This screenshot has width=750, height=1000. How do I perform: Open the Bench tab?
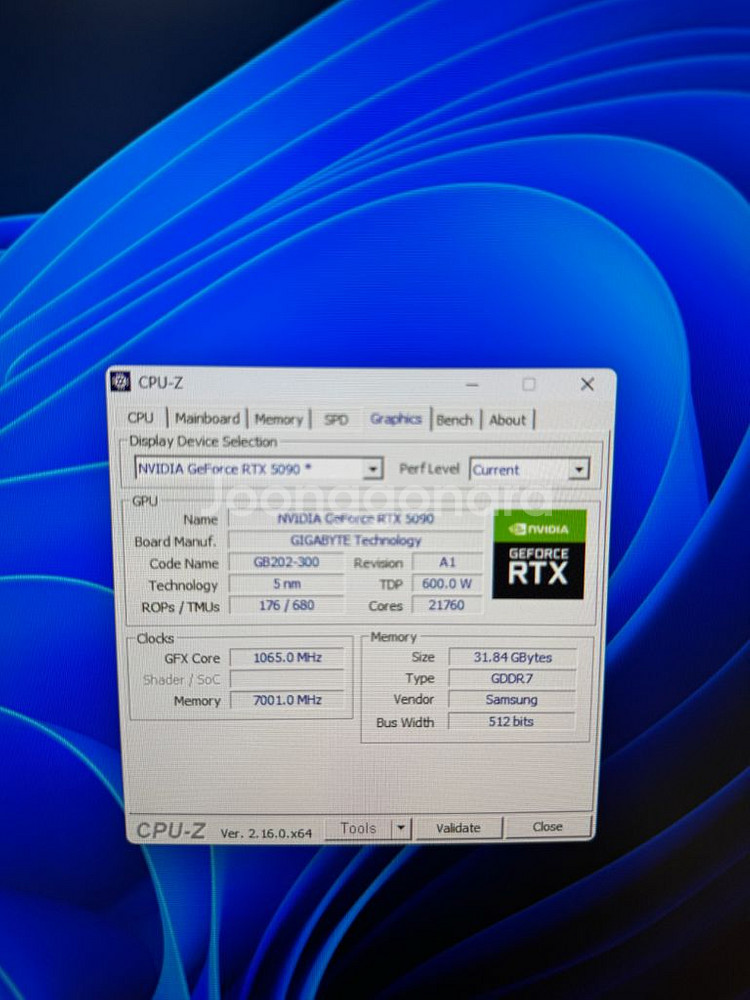pyautogui.click(x=454, y=420)
